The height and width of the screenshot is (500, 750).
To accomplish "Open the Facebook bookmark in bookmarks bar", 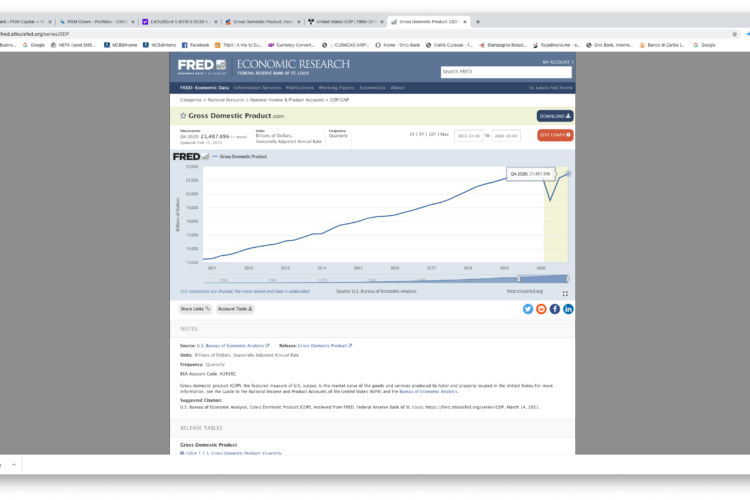I will coord(199,44).
